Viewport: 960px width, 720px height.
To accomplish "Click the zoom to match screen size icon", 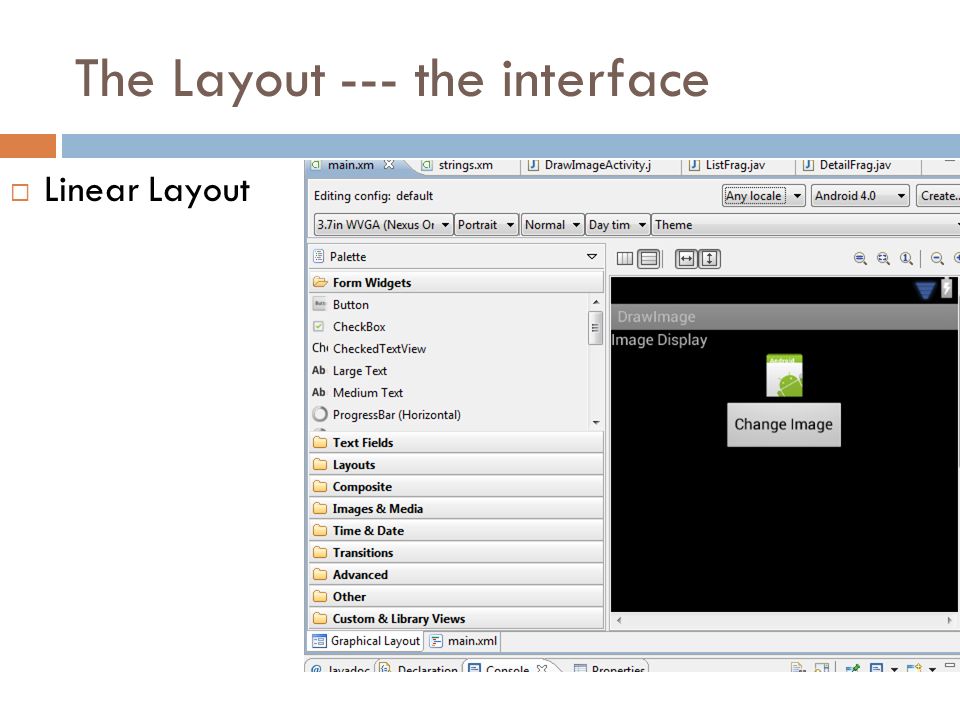I will point(860,258).
